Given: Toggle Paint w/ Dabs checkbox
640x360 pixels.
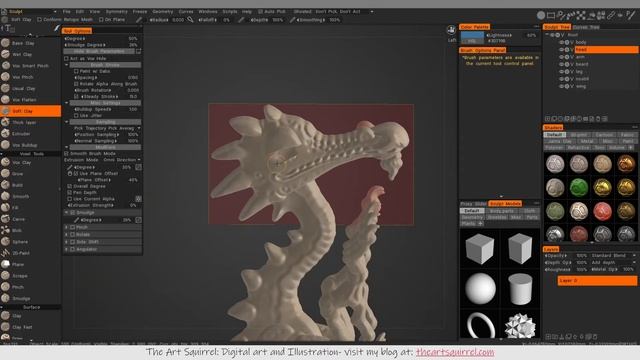Looking at the screenshot, I should tap(76, 71).
